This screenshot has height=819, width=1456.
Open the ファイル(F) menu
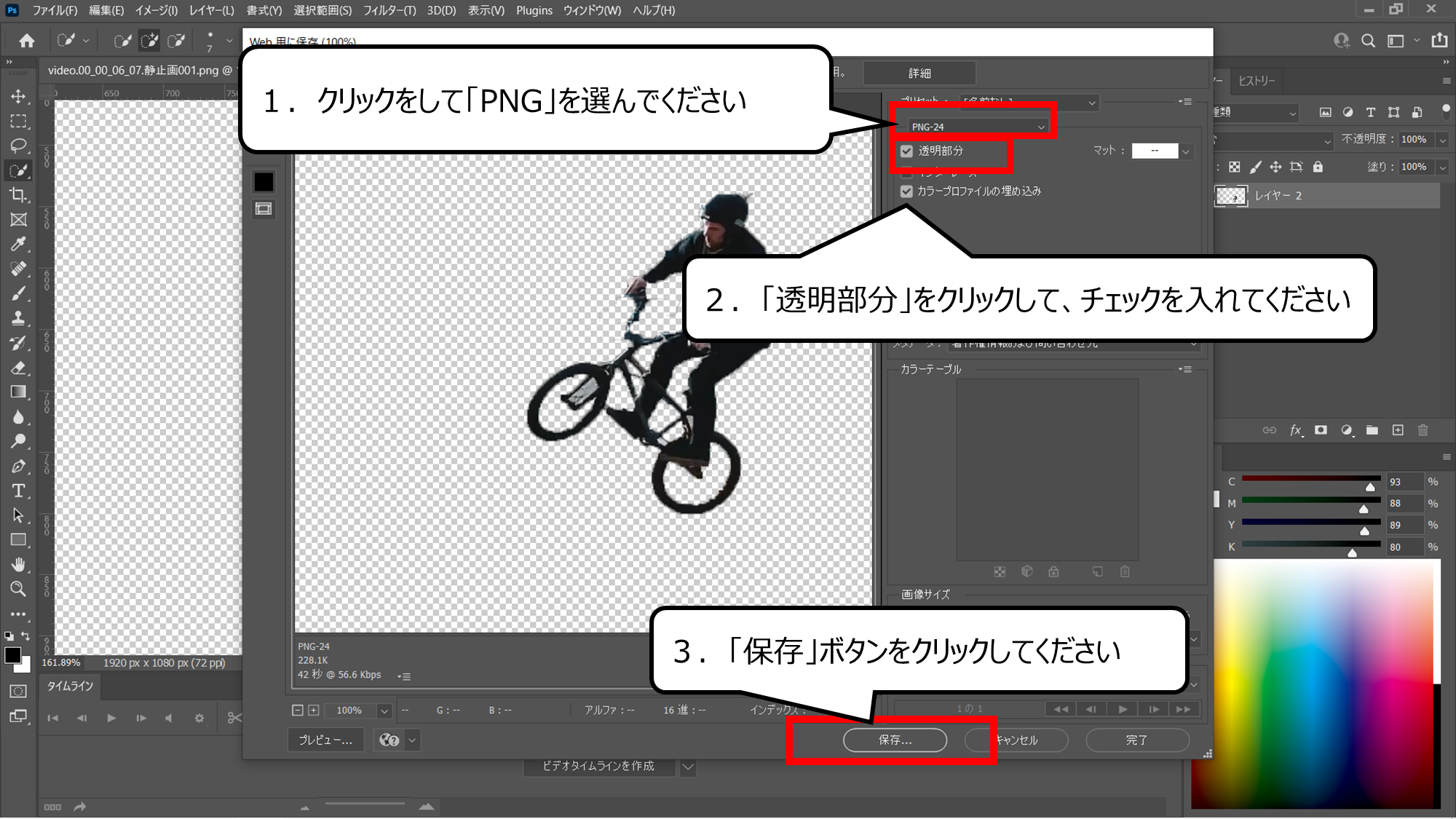pos(55,10)
